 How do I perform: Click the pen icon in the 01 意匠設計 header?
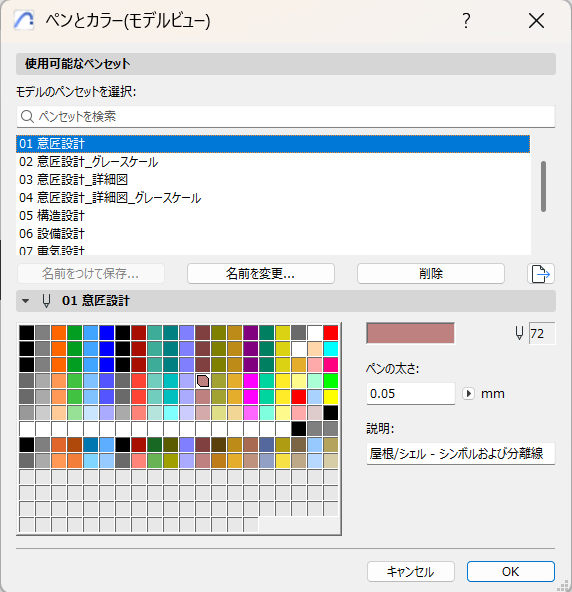click(46, 301)
